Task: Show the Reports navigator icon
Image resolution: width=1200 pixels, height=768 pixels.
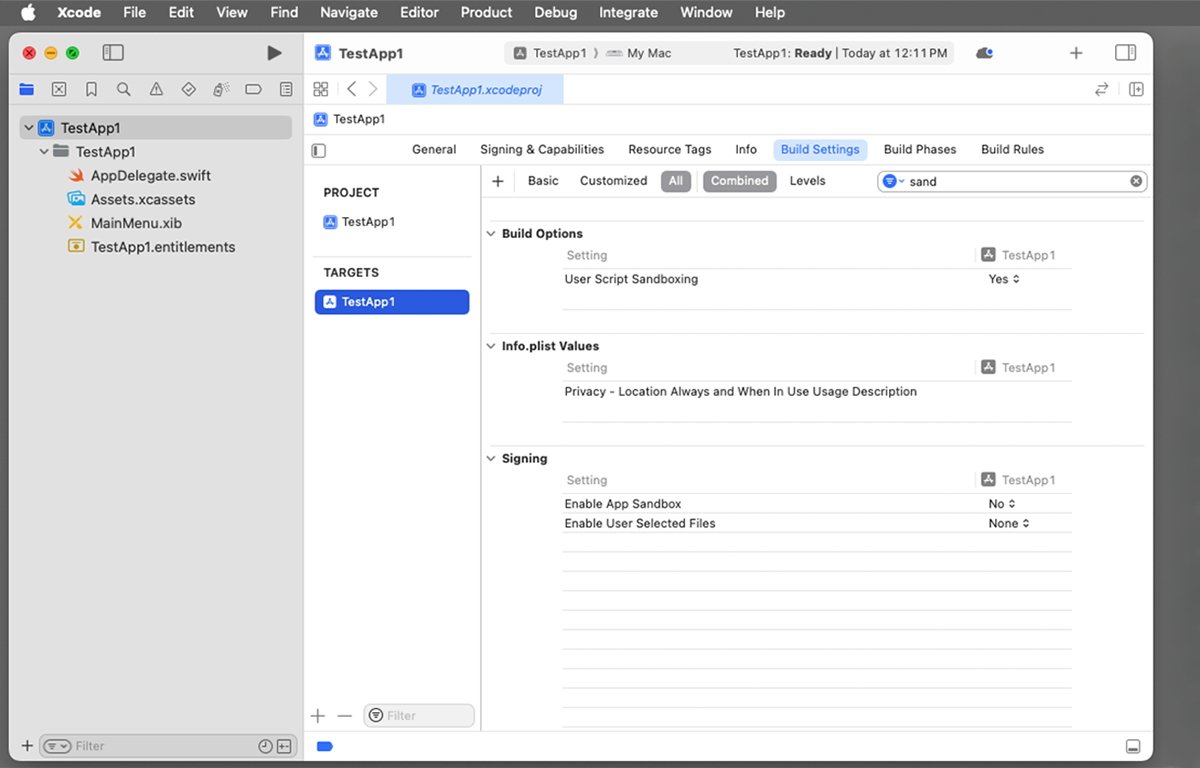Action: point(285,89)
